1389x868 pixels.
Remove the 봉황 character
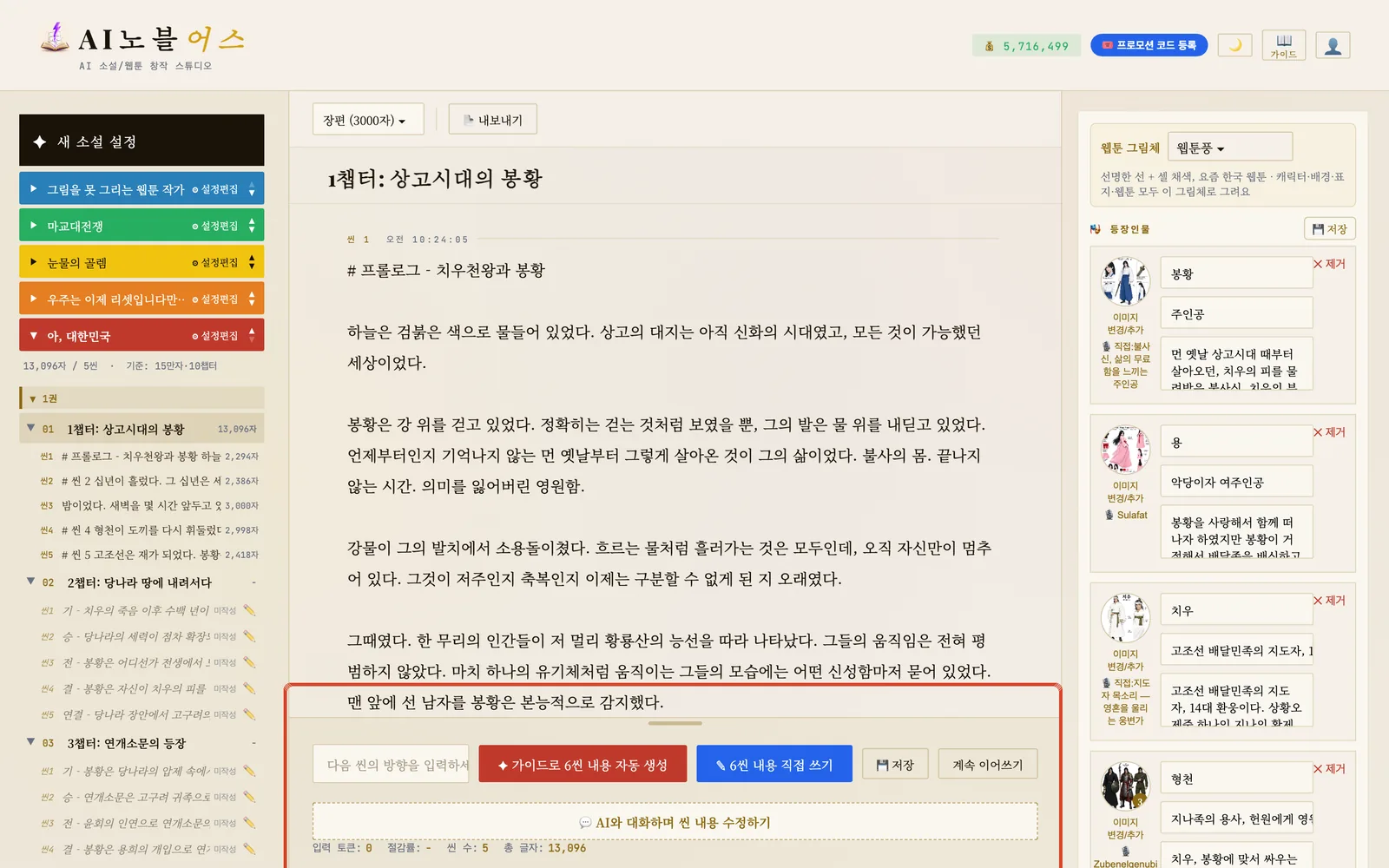tap(1329, 264)
